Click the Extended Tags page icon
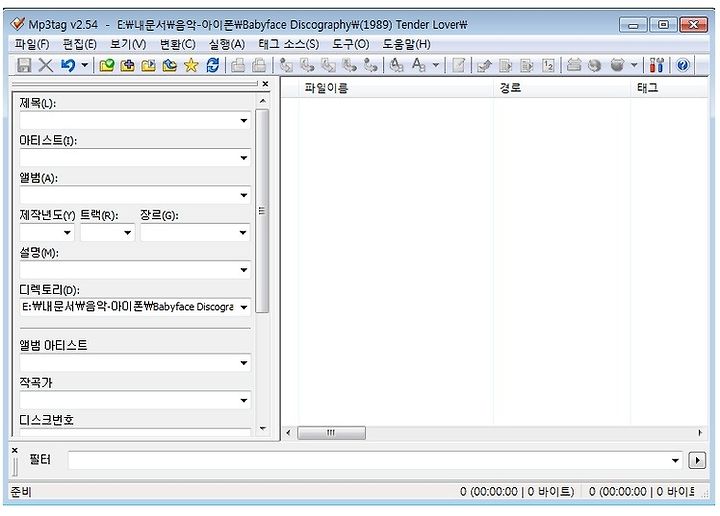Image resolution: width=720 pixels, height=516 pixels. (x=458, y=65)
